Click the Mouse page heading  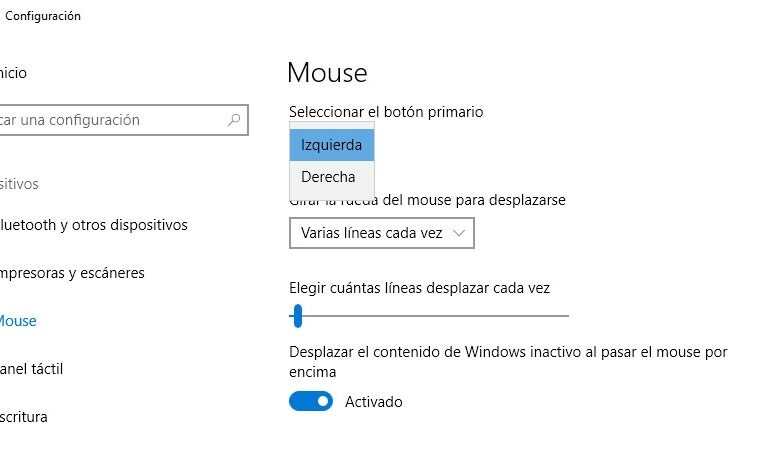click(327, 73)
